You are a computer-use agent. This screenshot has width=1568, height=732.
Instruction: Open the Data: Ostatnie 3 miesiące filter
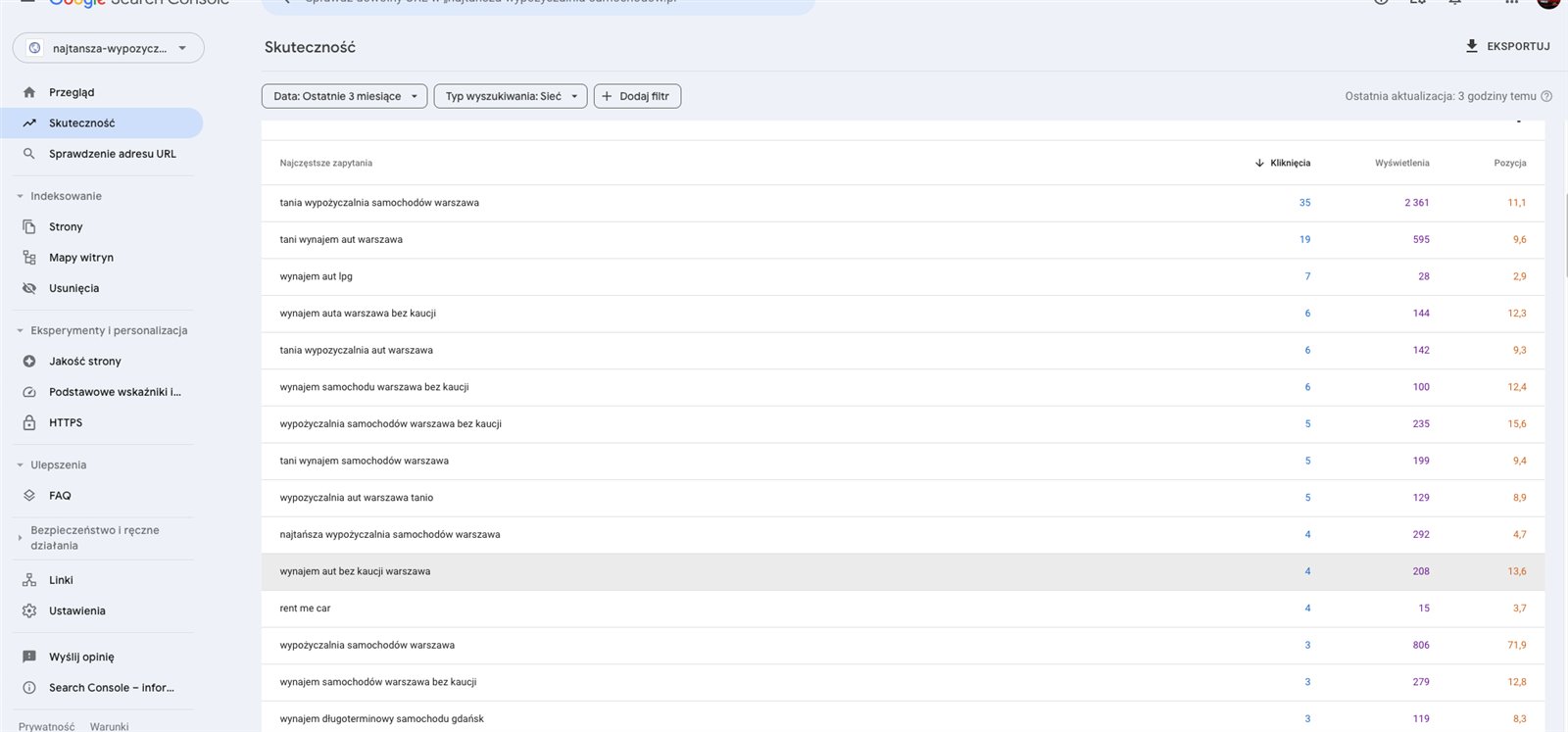[x=344, y=96]
